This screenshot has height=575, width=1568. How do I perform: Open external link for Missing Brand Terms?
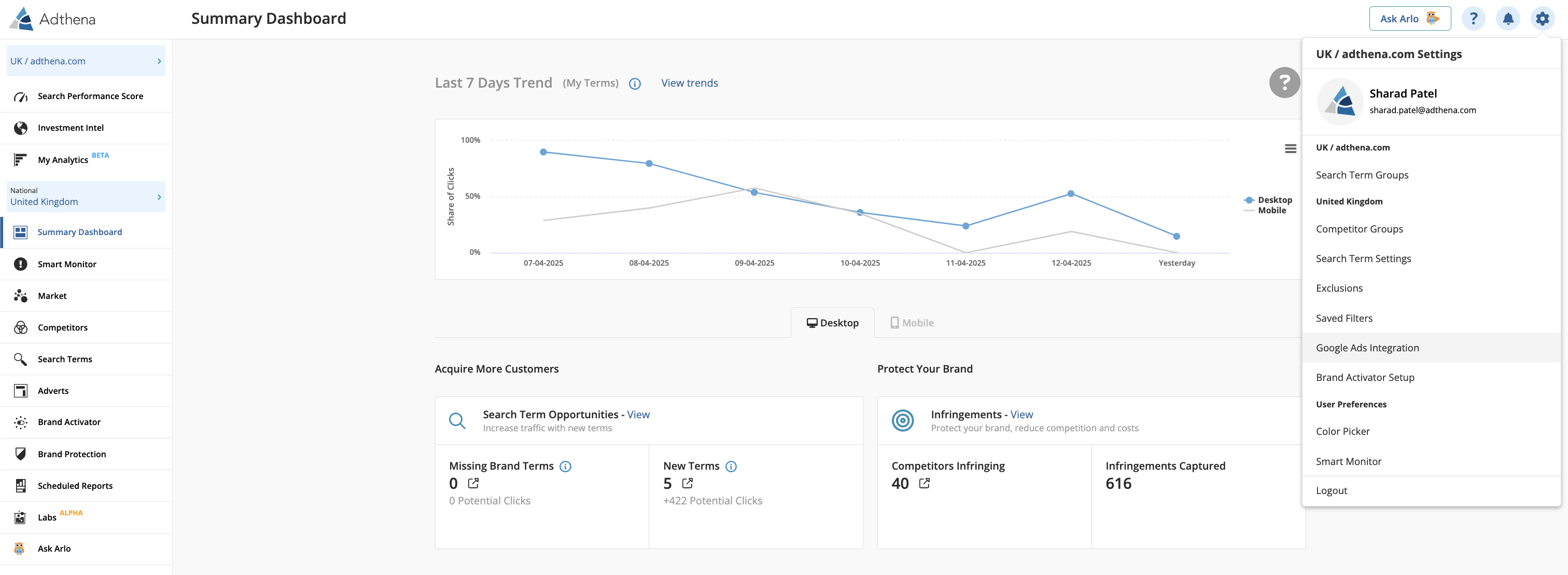tap(473, 484)
